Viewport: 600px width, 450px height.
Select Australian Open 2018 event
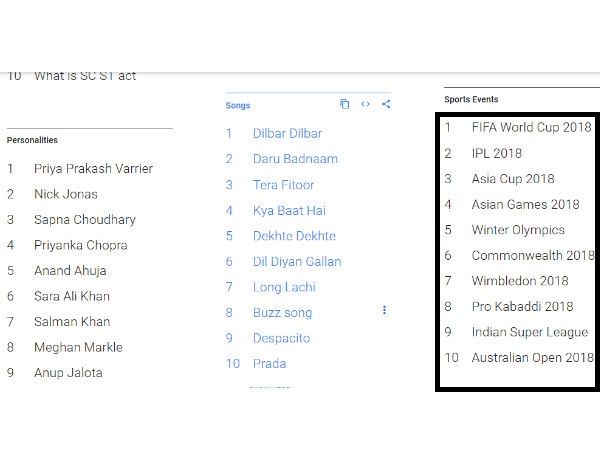pos(532,358)
